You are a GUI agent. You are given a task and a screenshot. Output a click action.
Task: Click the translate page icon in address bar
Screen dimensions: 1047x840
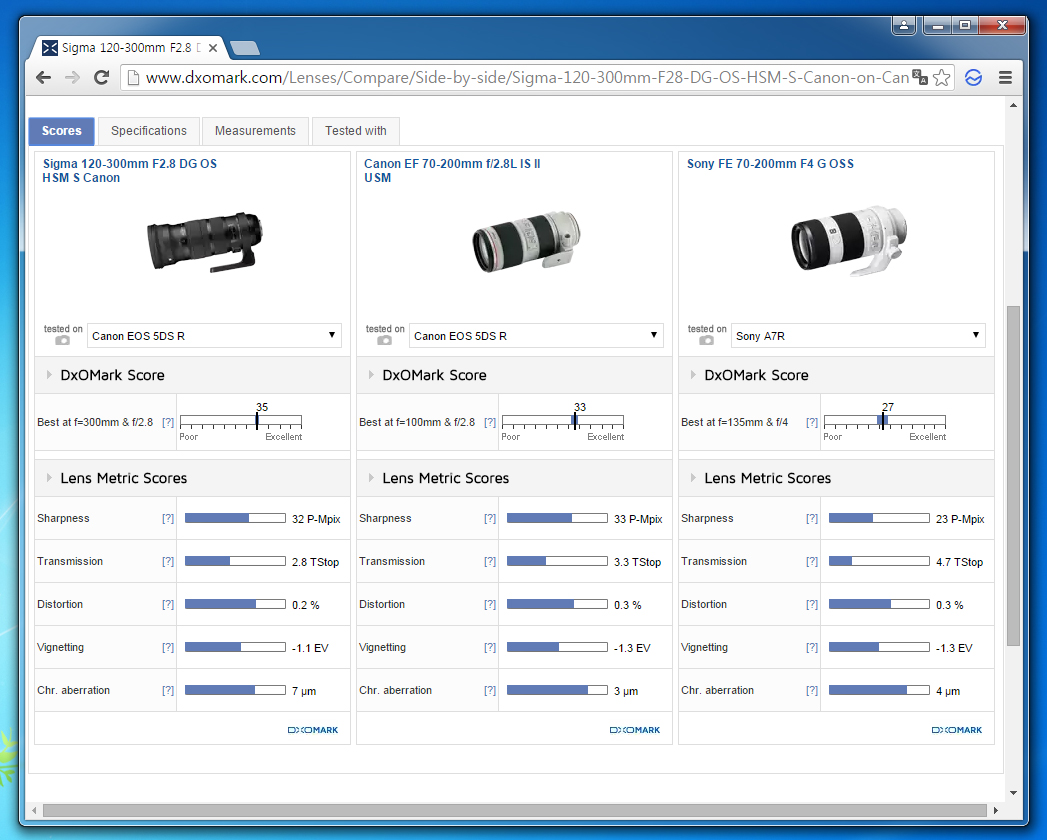pos(919,77)
